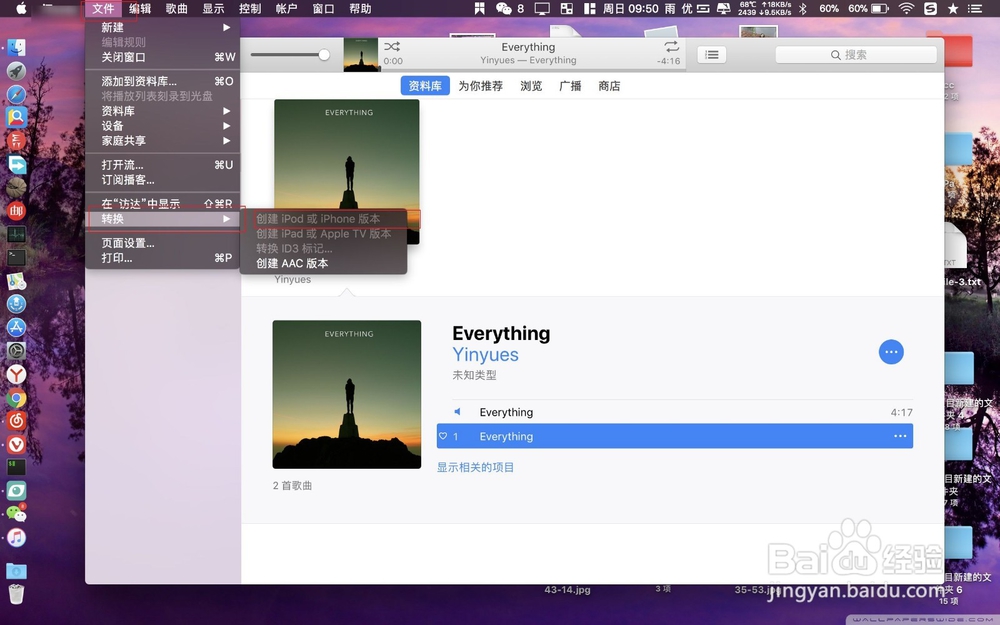1000x625 pixels.
Task: Choose 打印… menu item
Action: coord(163,258)
